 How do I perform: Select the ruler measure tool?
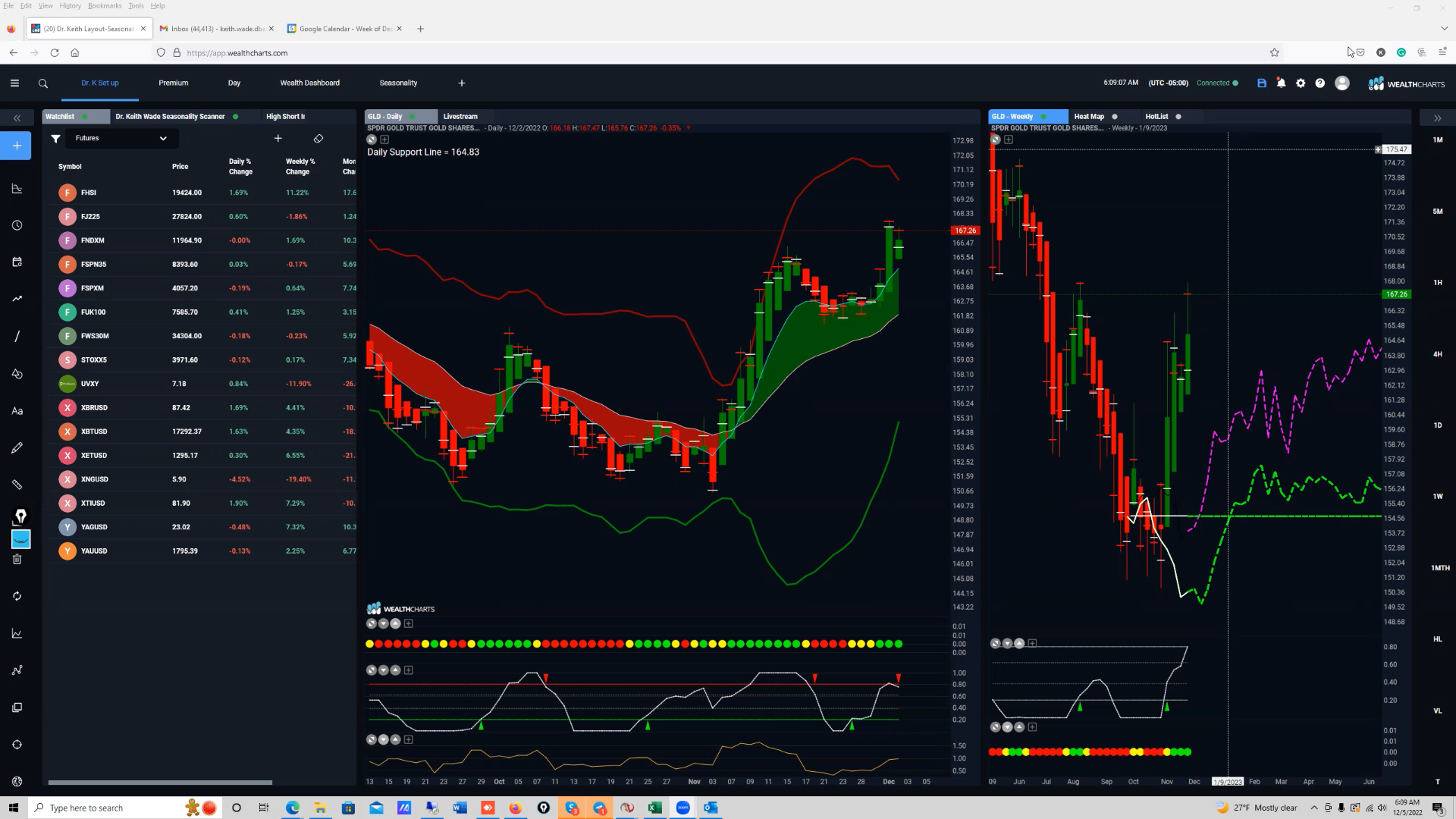click(x=17, y=485)
